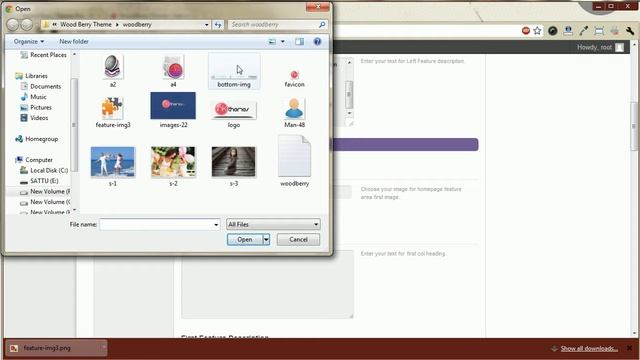Open the All Files type dropdown
The height and width of the screenshot is (360, 640).
(x=273, y=224)
